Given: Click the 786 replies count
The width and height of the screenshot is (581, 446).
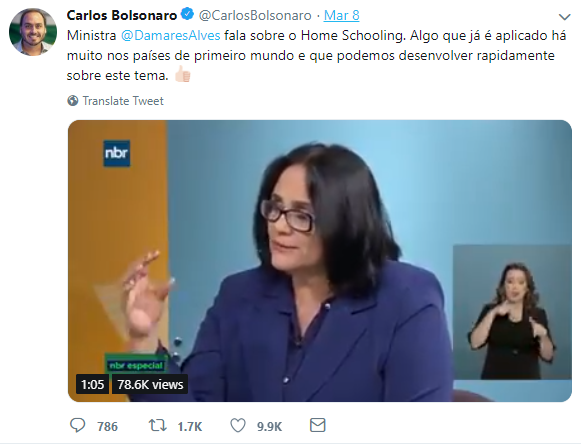Looking at the screenshot, I should [x=107, y=426].
